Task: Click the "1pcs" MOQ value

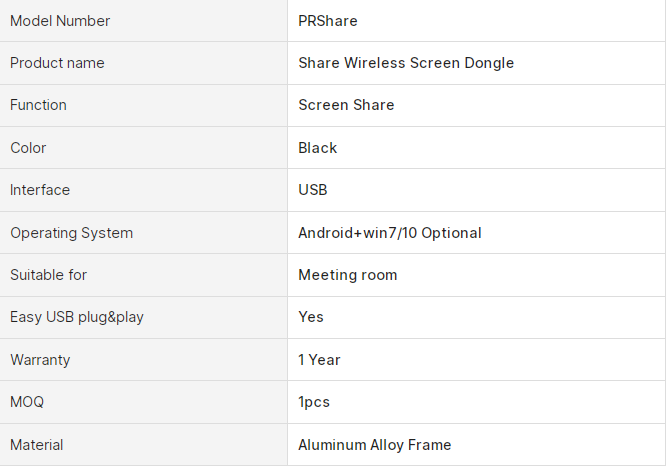Action: 314,402
